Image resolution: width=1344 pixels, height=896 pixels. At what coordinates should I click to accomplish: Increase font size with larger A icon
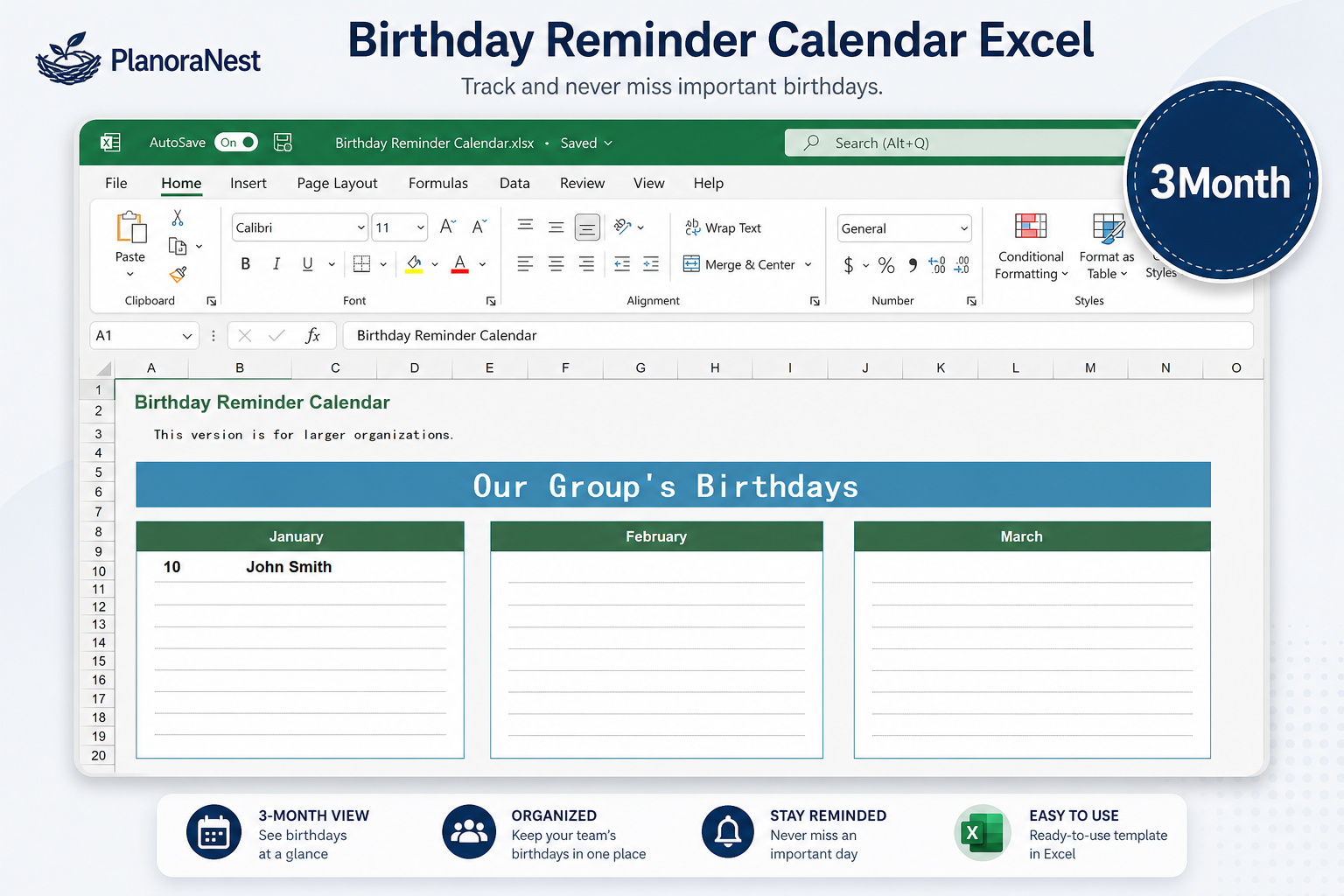point(447,227)
